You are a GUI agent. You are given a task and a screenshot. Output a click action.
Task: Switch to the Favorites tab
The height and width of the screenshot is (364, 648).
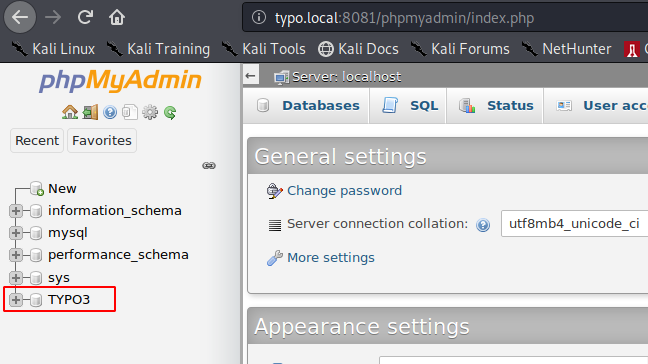pyautogui.click(x=102, y=140)
